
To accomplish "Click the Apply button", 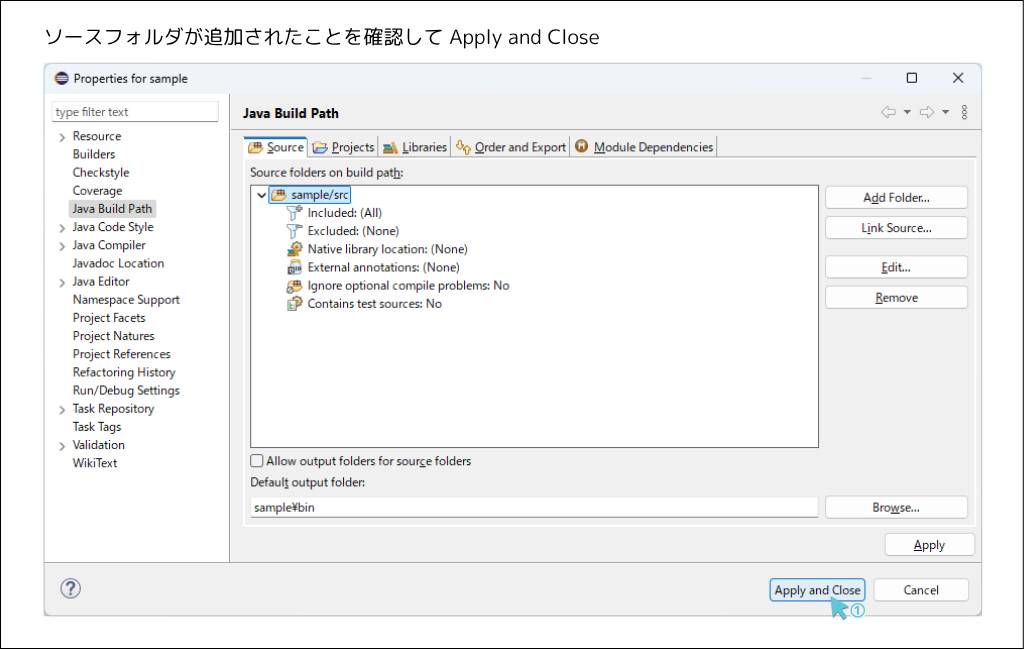I will coord(929,545).
